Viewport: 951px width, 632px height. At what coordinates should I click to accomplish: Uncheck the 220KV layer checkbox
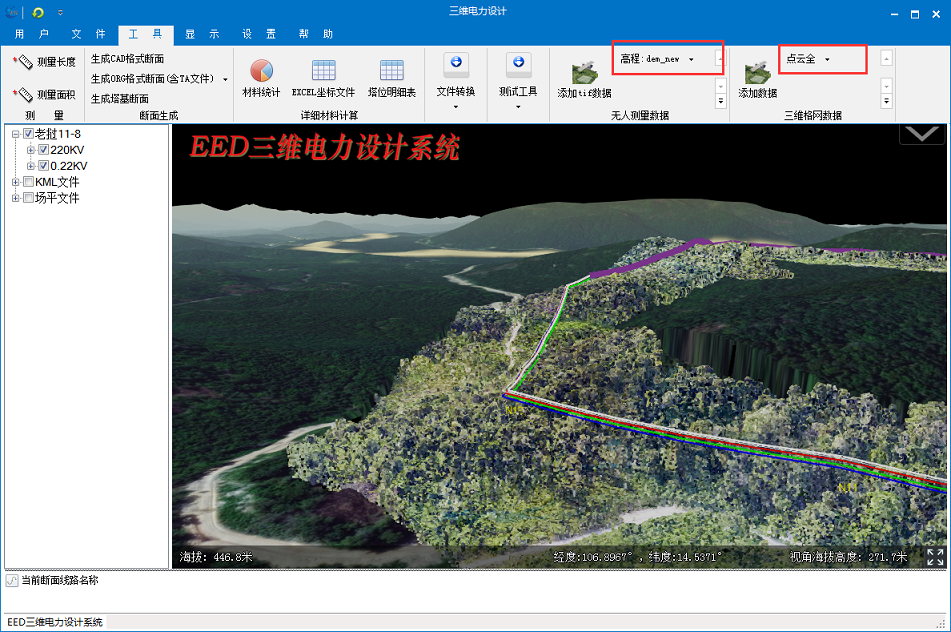(44, 150)
